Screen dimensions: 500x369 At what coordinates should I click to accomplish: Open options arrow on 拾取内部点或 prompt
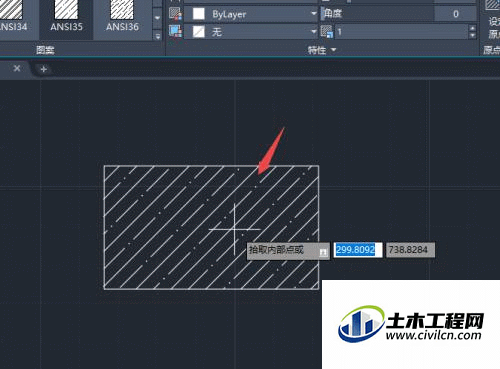point(323,252)
